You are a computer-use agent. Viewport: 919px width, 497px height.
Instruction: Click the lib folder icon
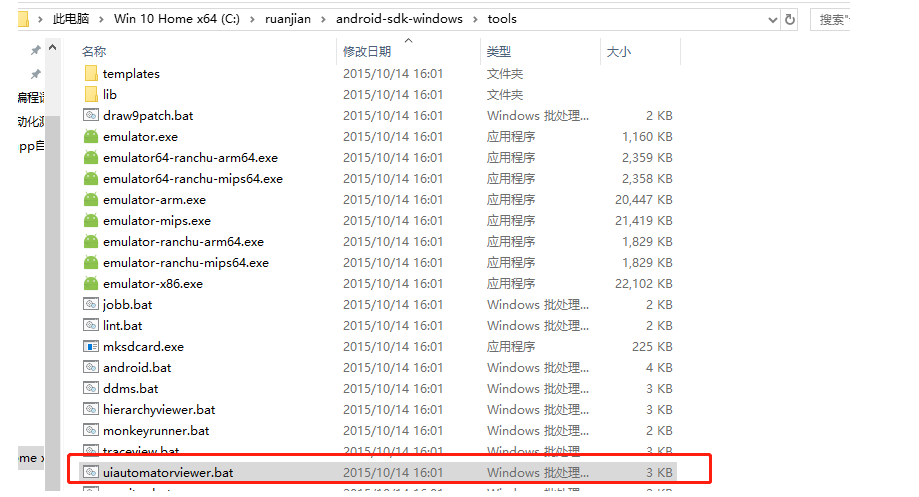coord(91,94)
